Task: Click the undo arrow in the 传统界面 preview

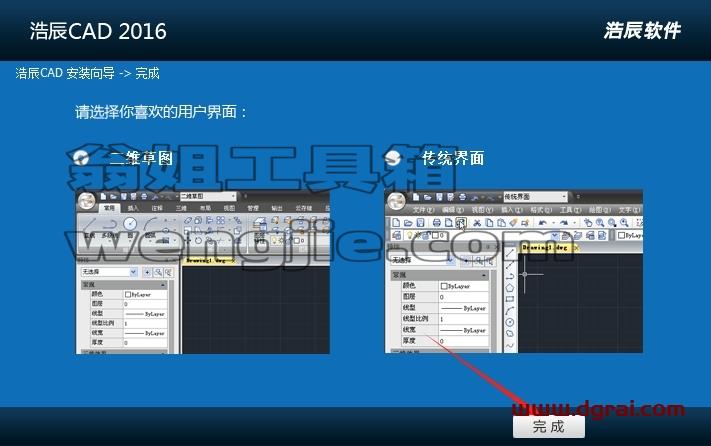Action: 543,223
